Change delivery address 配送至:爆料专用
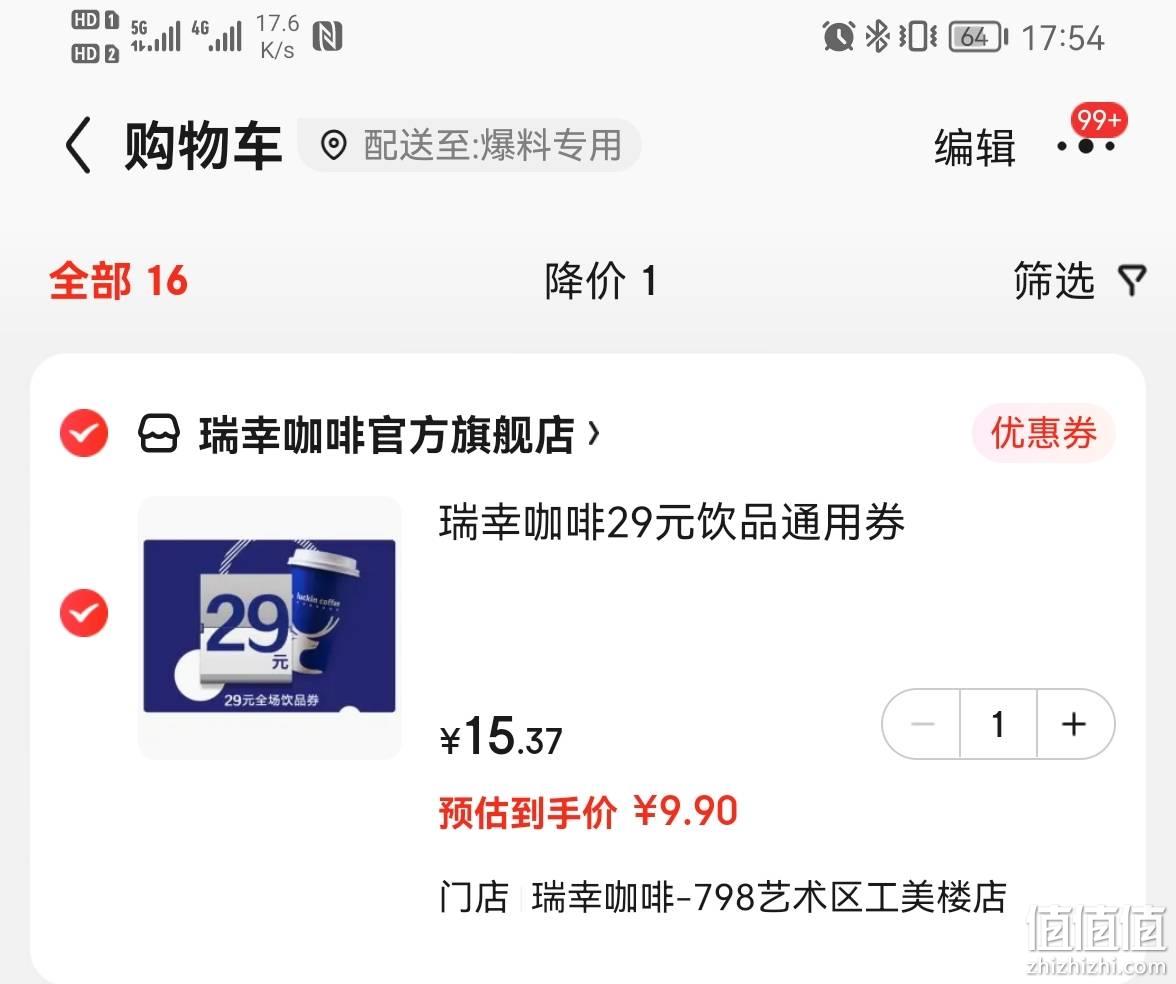 pos(470,145)
